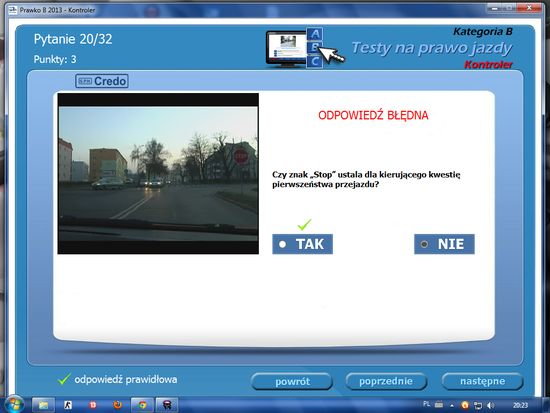Show hidden tray icons arrow
The image size is (550, 413).
(452, 406)
